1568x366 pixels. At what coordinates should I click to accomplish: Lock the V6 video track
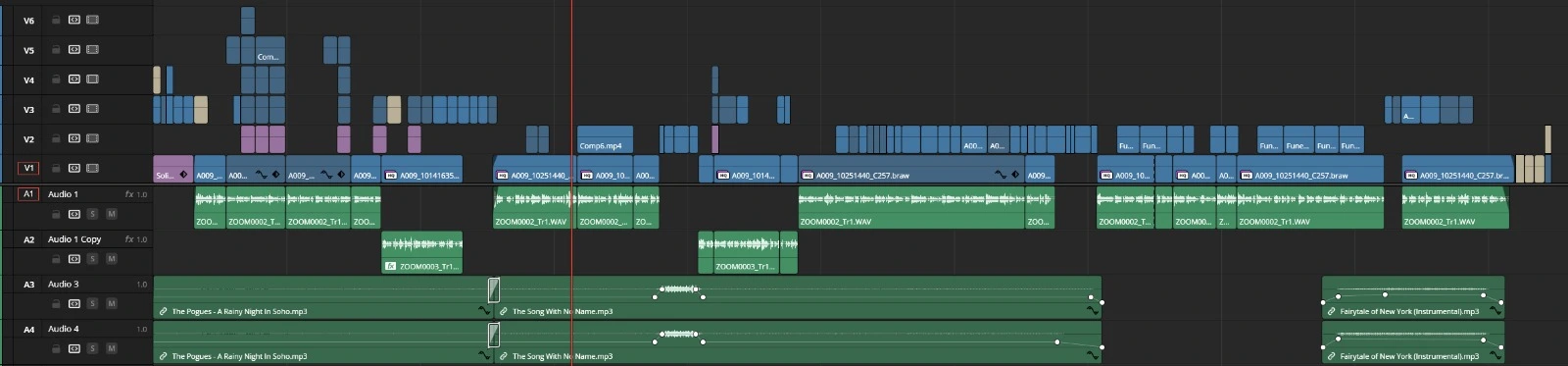pyautogui.click(x=56, y=20)
